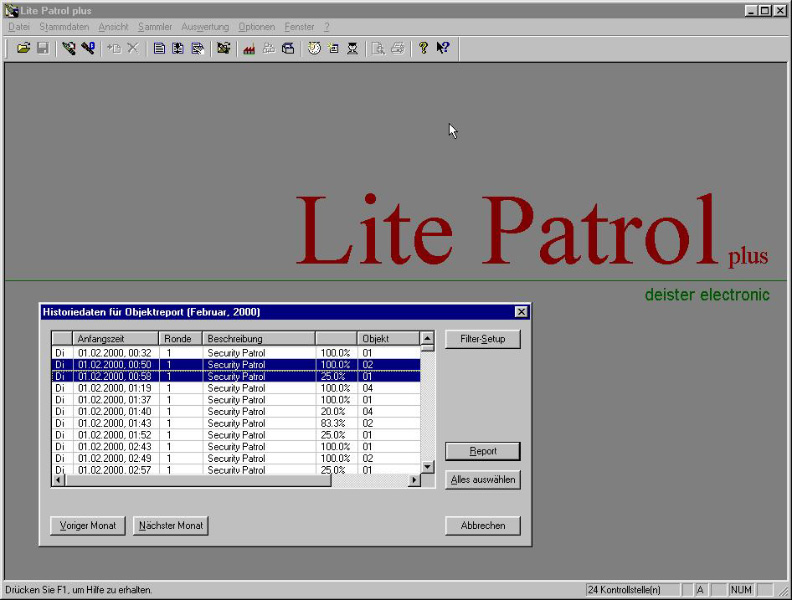Select the row 01.02.2000, 01:43

coord(236,423)
